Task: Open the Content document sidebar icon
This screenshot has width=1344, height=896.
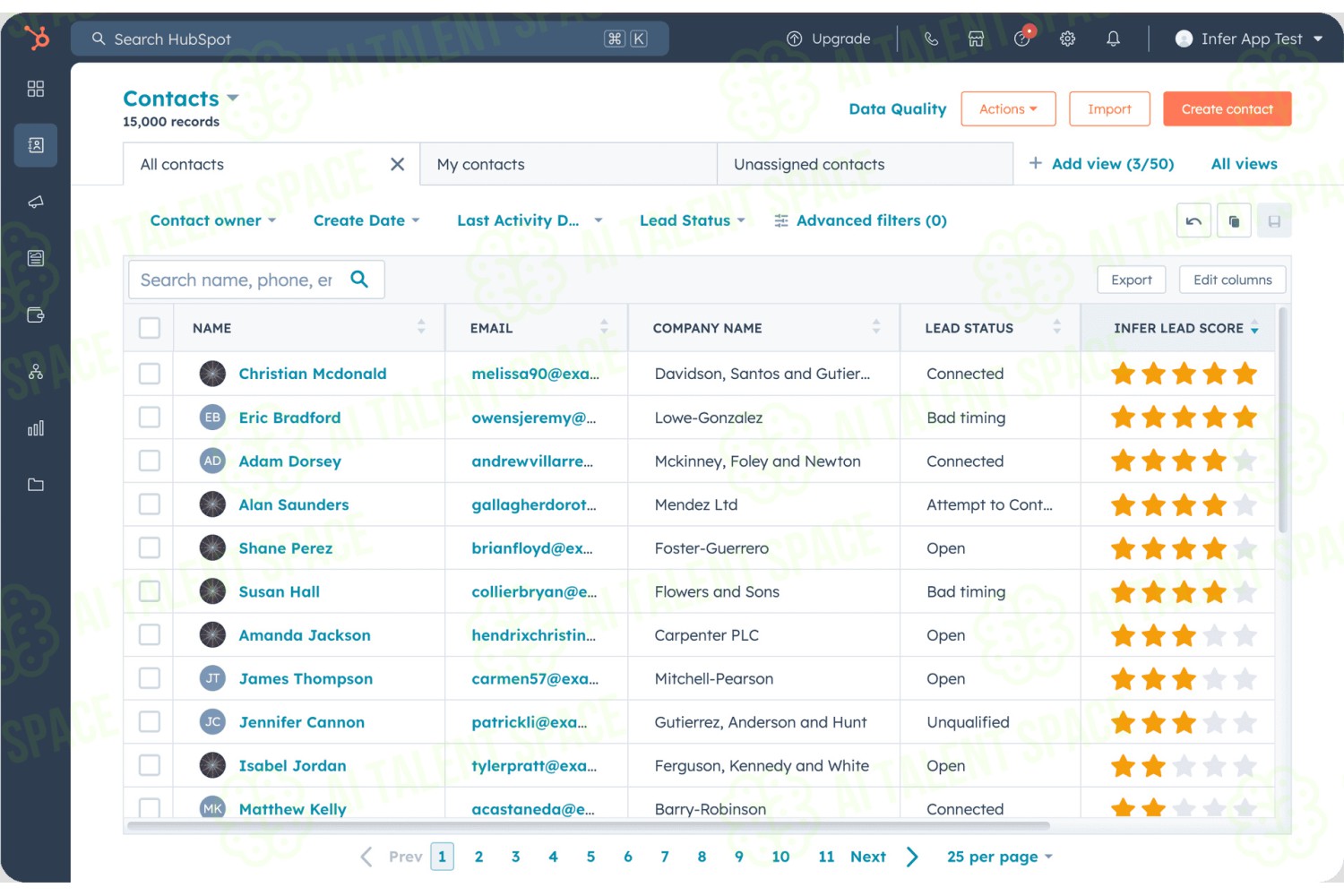Action: tap(36, 258)
